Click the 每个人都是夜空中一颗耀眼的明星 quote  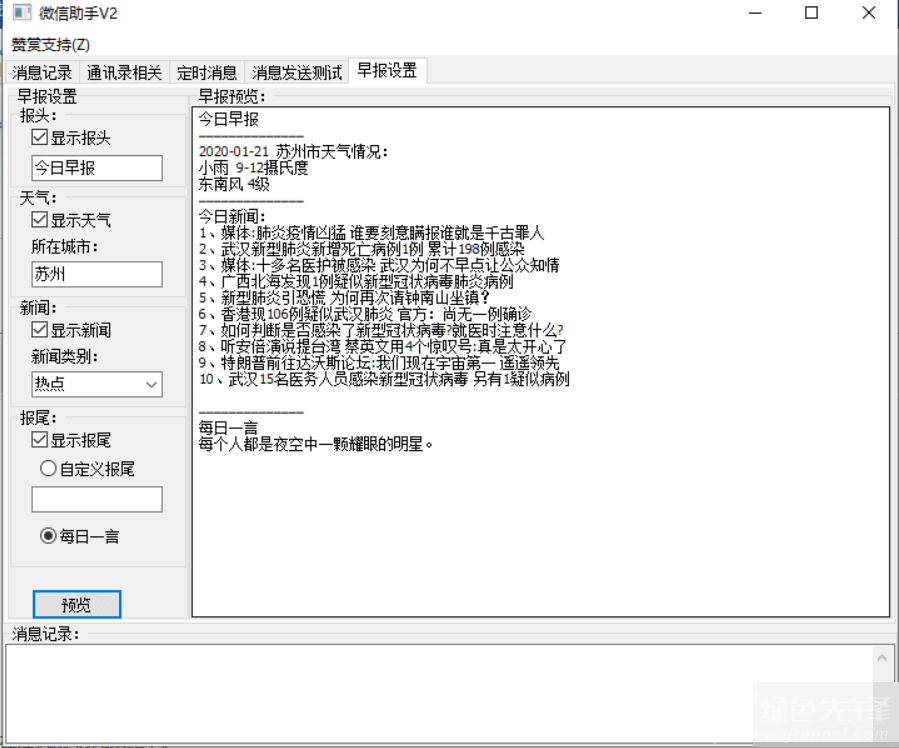[315, 444]
